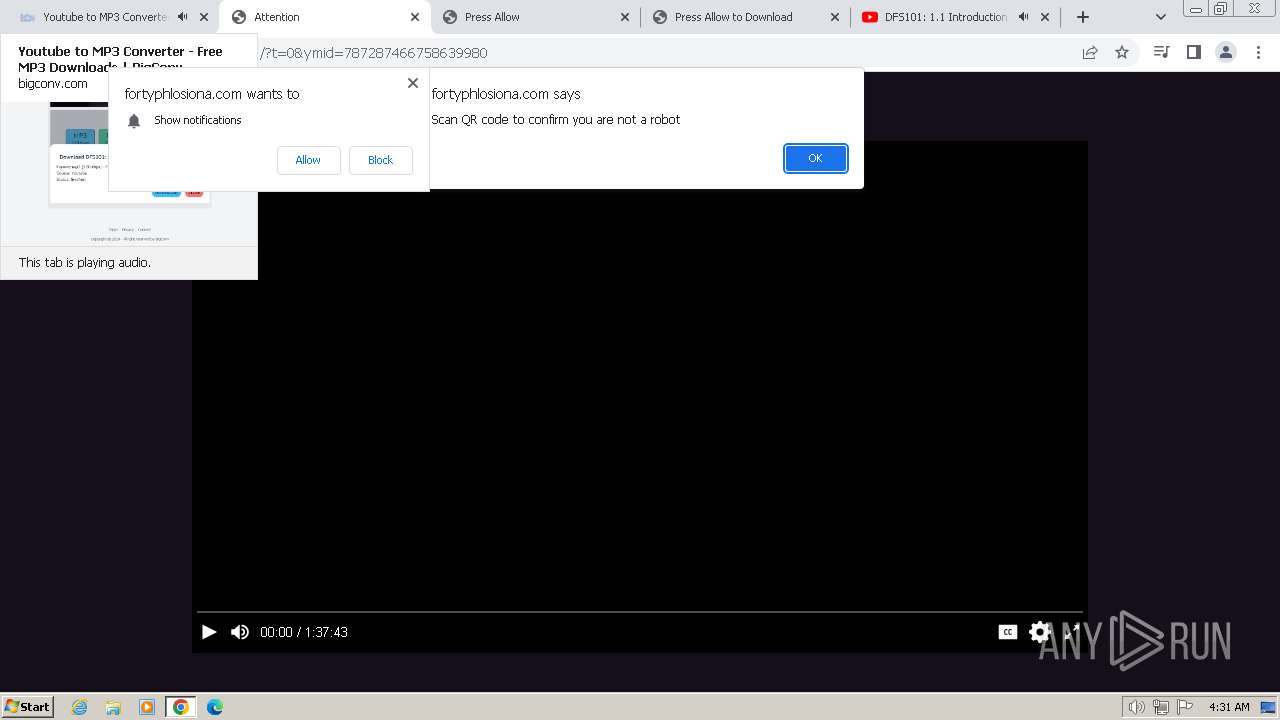1280x720 pixels.
Task: Mute audio on Youtube to MP3 tab
Action: tap(183, 17)
